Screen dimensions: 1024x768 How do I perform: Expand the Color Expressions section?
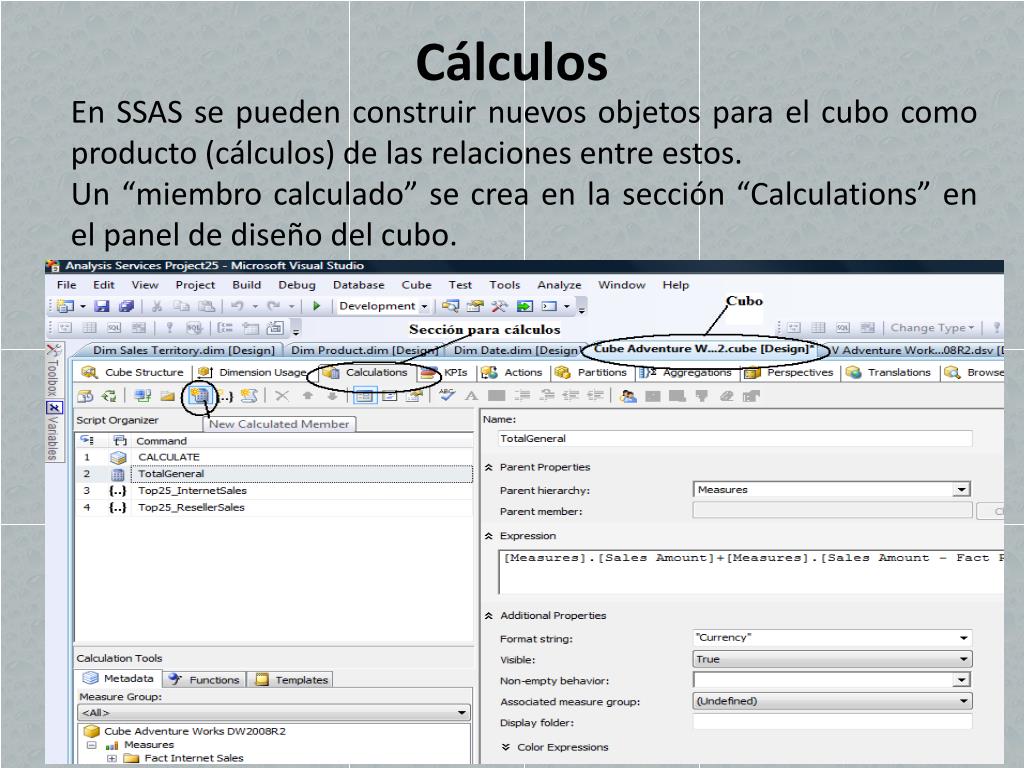coord(505,747)
